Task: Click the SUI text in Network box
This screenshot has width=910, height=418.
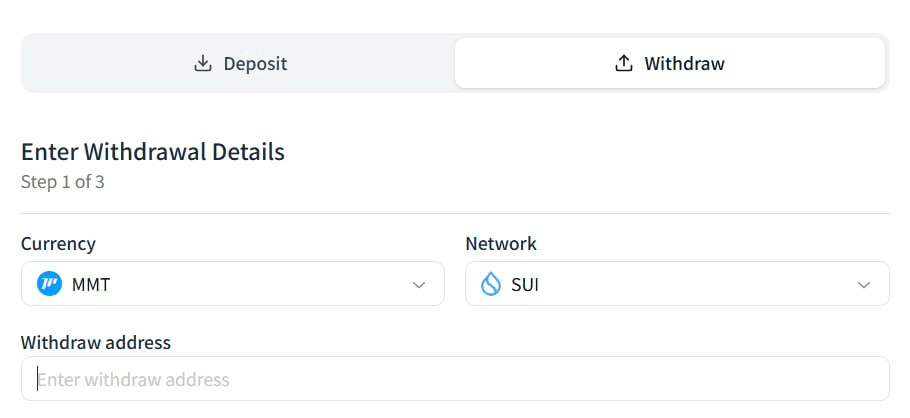Action: [525, 285]
